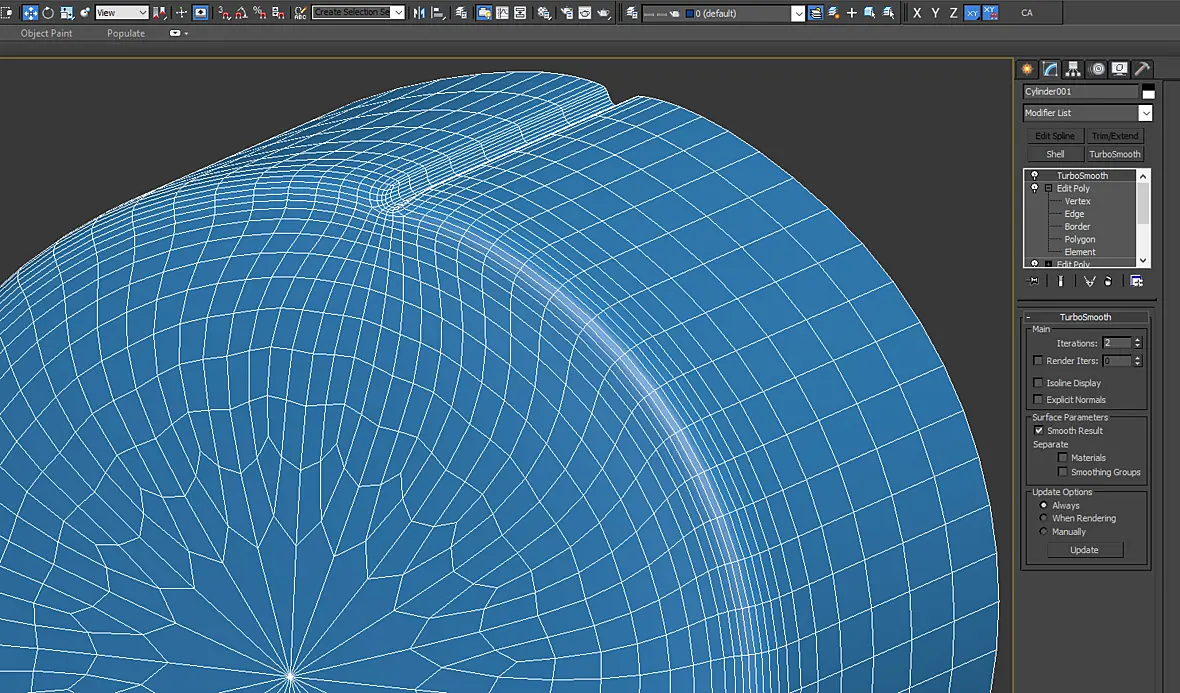Click the Mirror tool icon
Image resolution: width=1180 pixels, height=693 pixels.
coord(419,13)
